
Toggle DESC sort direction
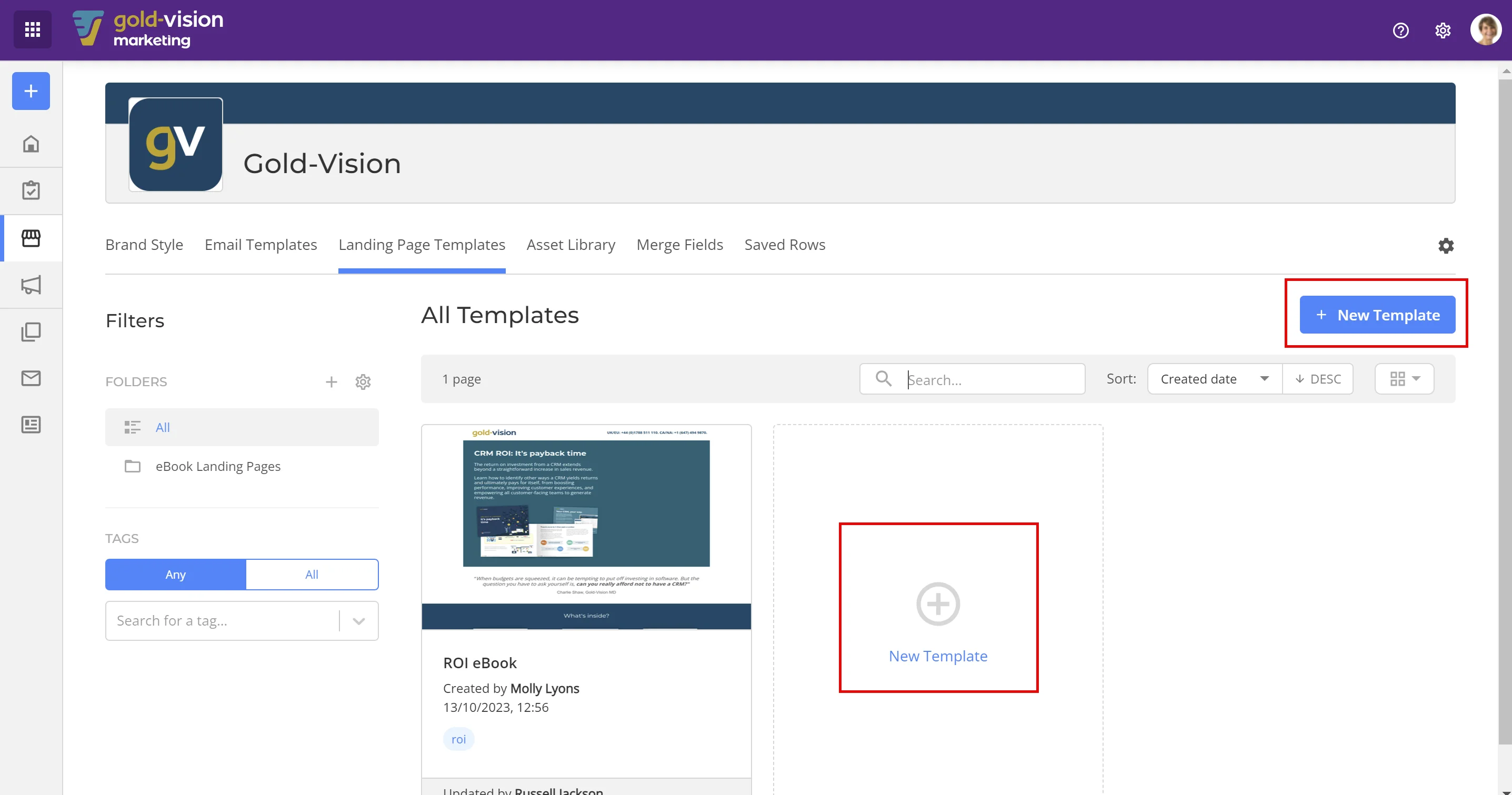pyautogui.click(x=1318, y=379)
